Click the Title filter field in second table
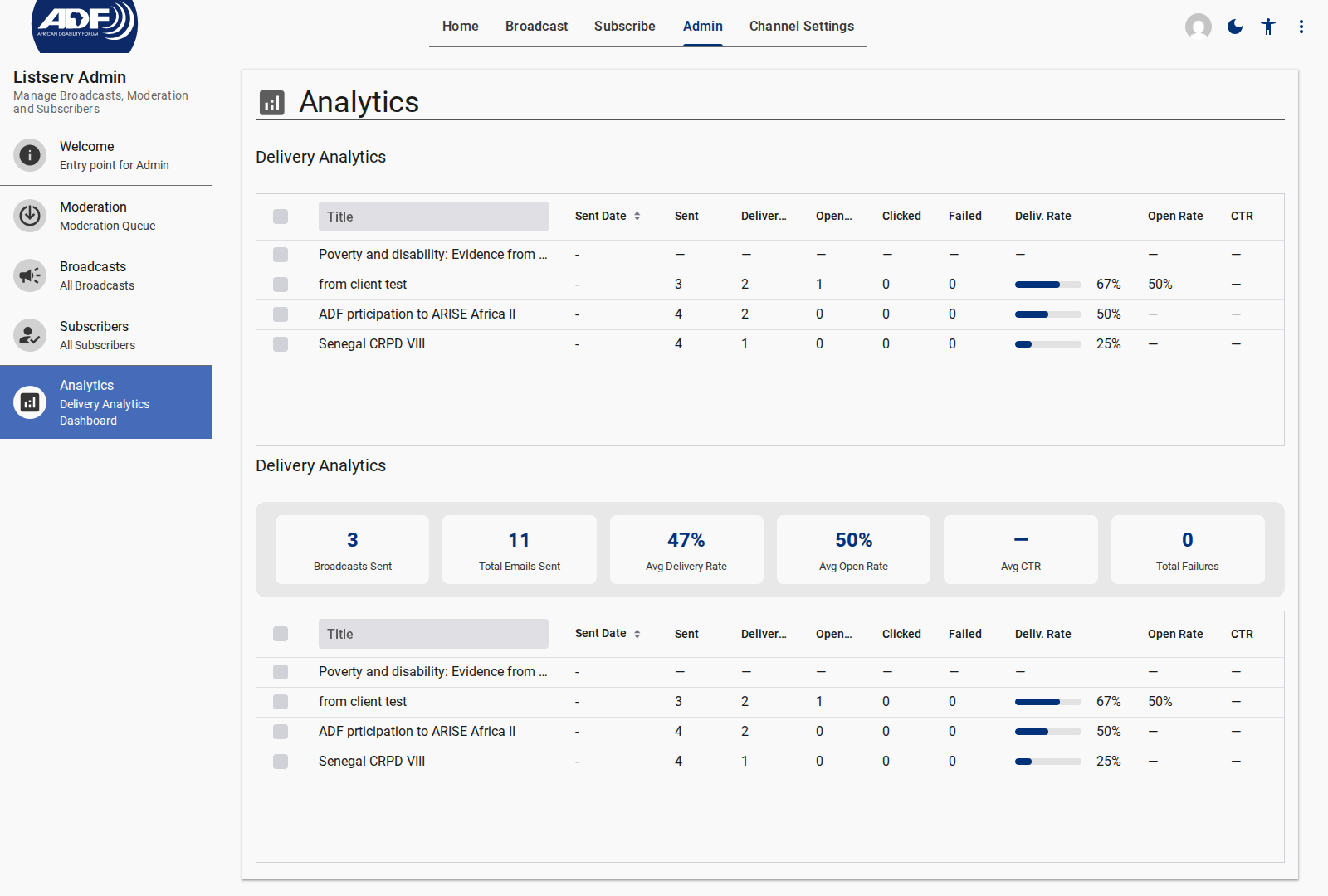 [433, 634]
